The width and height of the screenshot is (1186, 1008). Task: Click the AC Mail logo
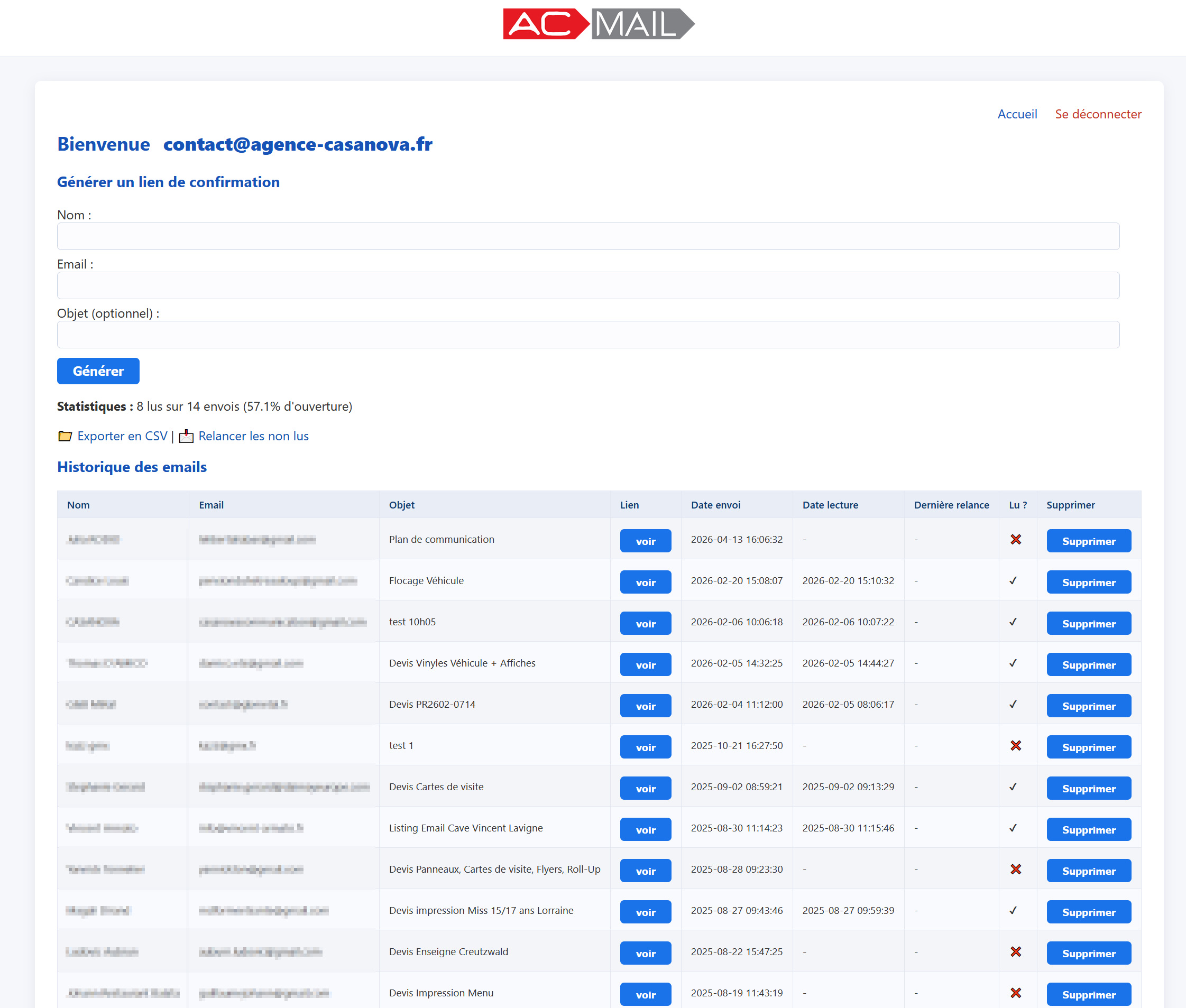point(599,24)
